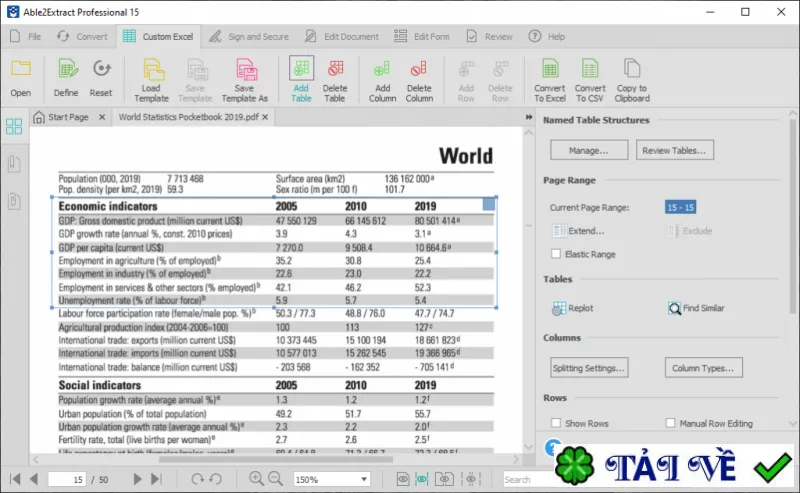Click the horizontal document scrollbar
The height and width of the screenshot is (493, 800).
[x=276, y=459]
